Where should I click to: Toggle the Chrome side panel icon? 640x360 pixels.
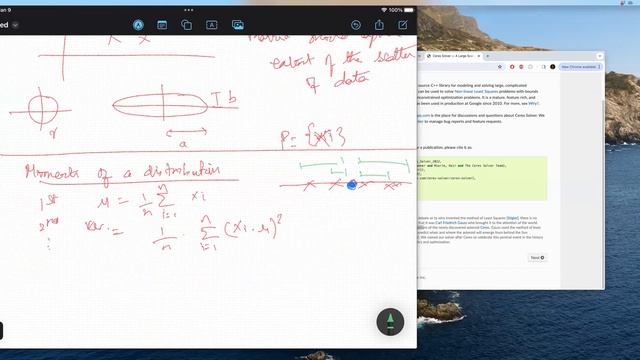pyautogui.click(x=543, y=67)
